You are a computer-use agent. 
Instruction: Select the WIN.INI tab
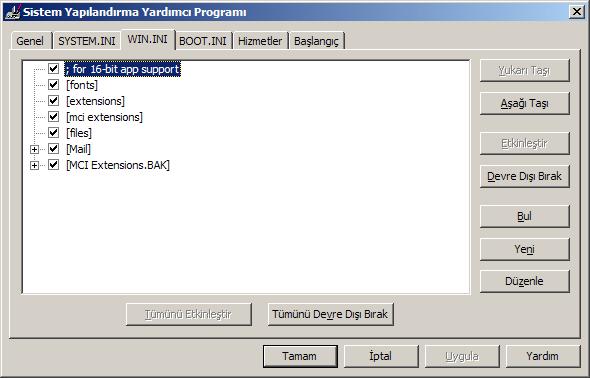click(x=148, y=39)
